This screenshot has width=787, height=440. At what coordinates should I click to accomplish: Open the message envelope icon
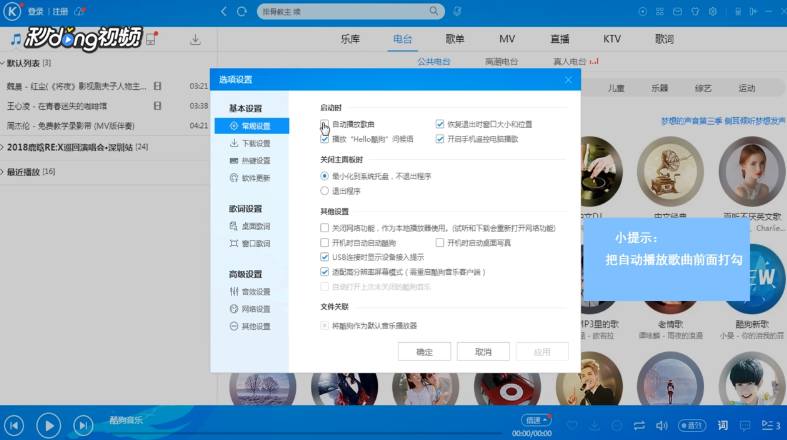678,11
